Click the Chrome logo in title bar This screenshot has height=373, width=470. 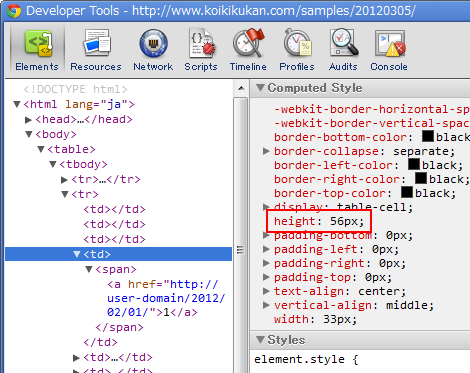14,11
